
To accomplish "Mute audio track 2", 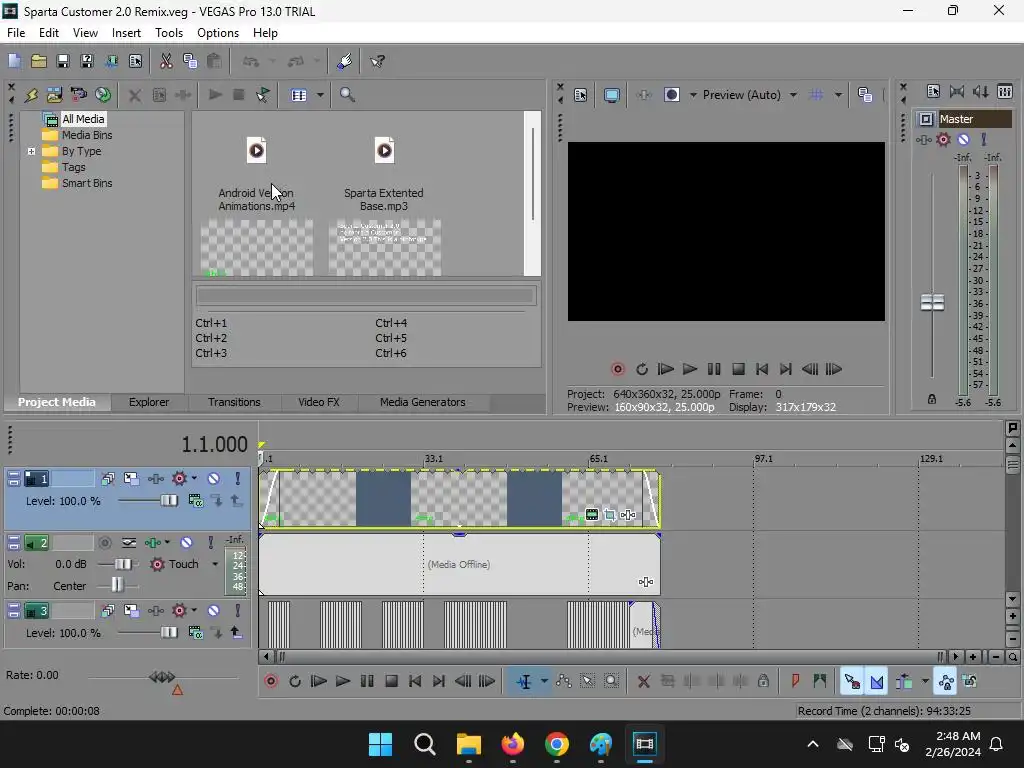I will click(186, 543).
